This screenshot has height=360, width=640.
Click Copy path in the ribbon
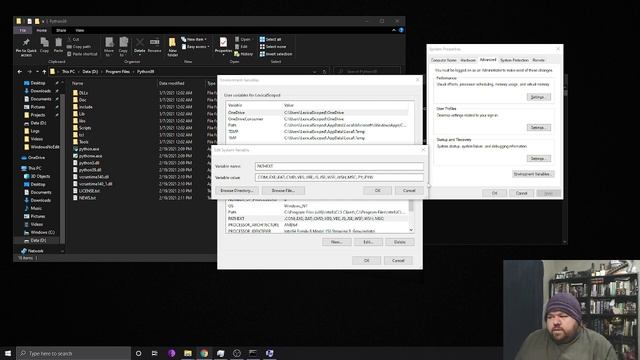point(80,47)
